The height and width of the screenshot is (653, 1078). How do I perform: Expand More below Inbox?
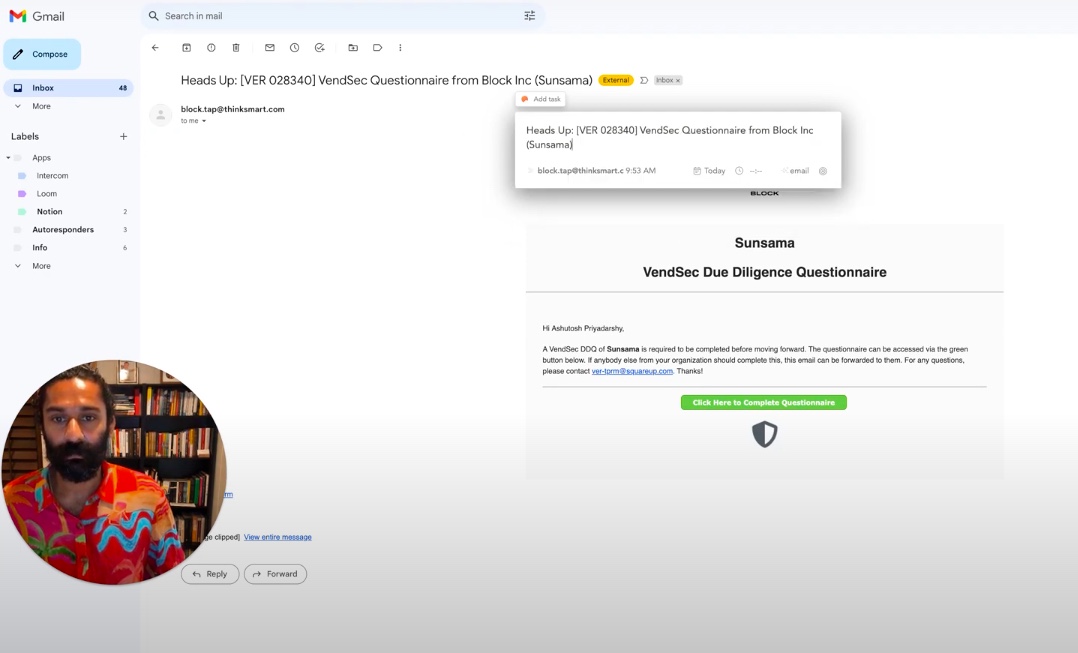point(41,106)
